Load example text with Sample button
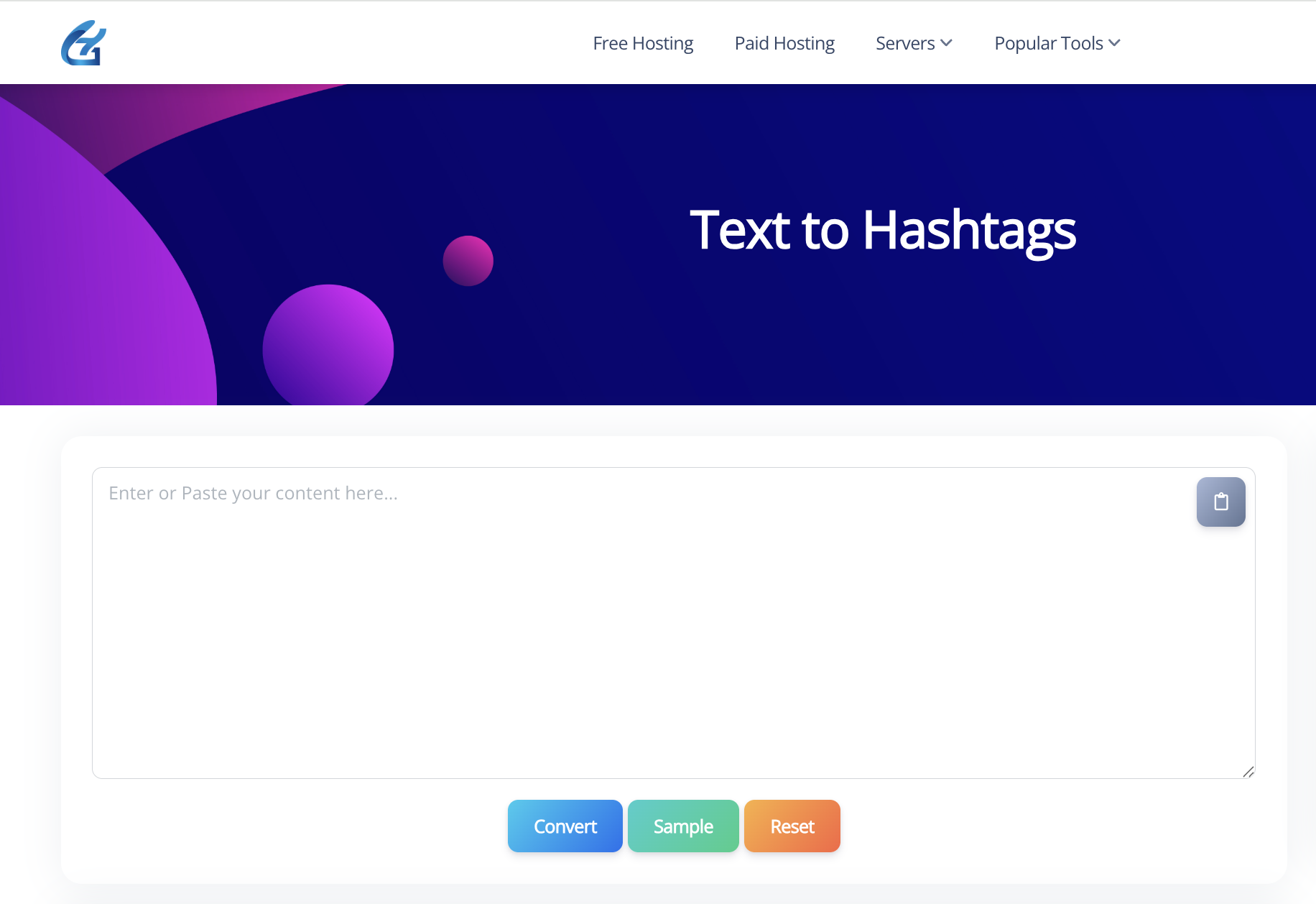This screenshot has height=904, width=1316. pos(683,826)
